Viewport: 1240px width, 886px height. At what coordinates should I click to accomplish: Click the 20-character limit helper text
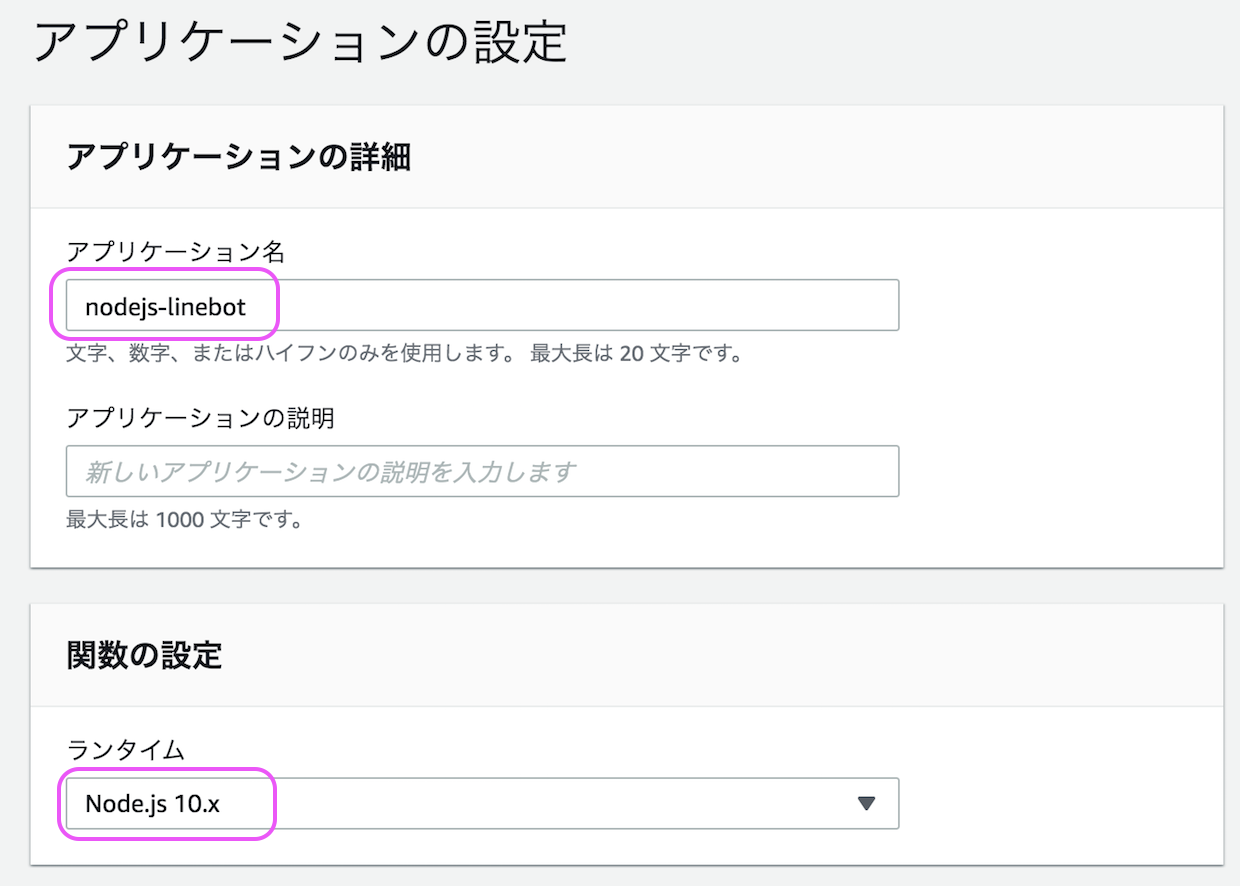(404, 354)
